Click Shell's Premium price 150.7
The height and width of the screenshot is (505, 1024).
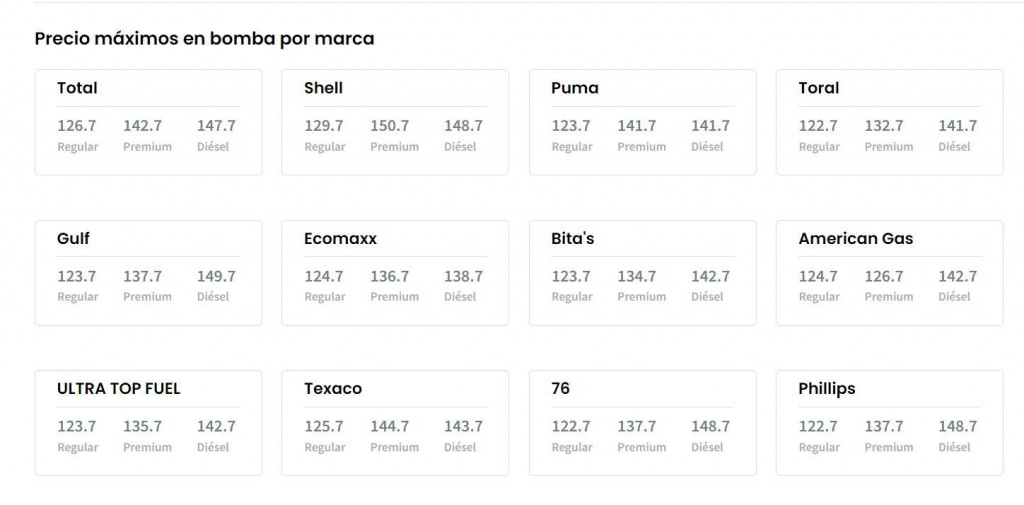coord(389,126)
